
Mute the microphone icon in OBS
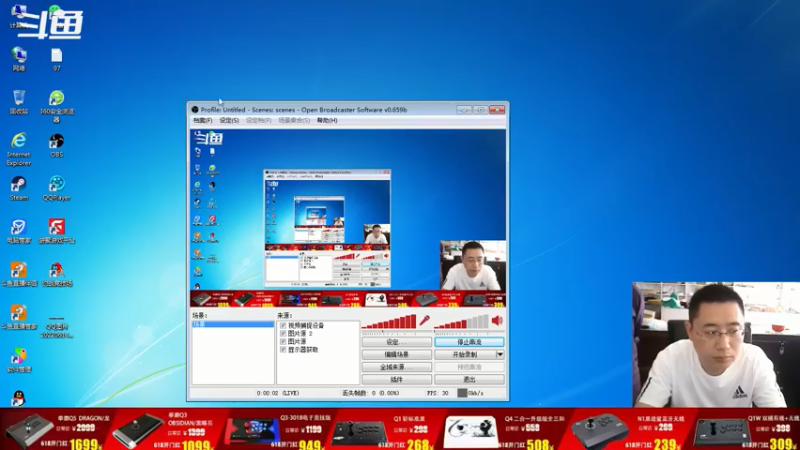coord(424,320)
